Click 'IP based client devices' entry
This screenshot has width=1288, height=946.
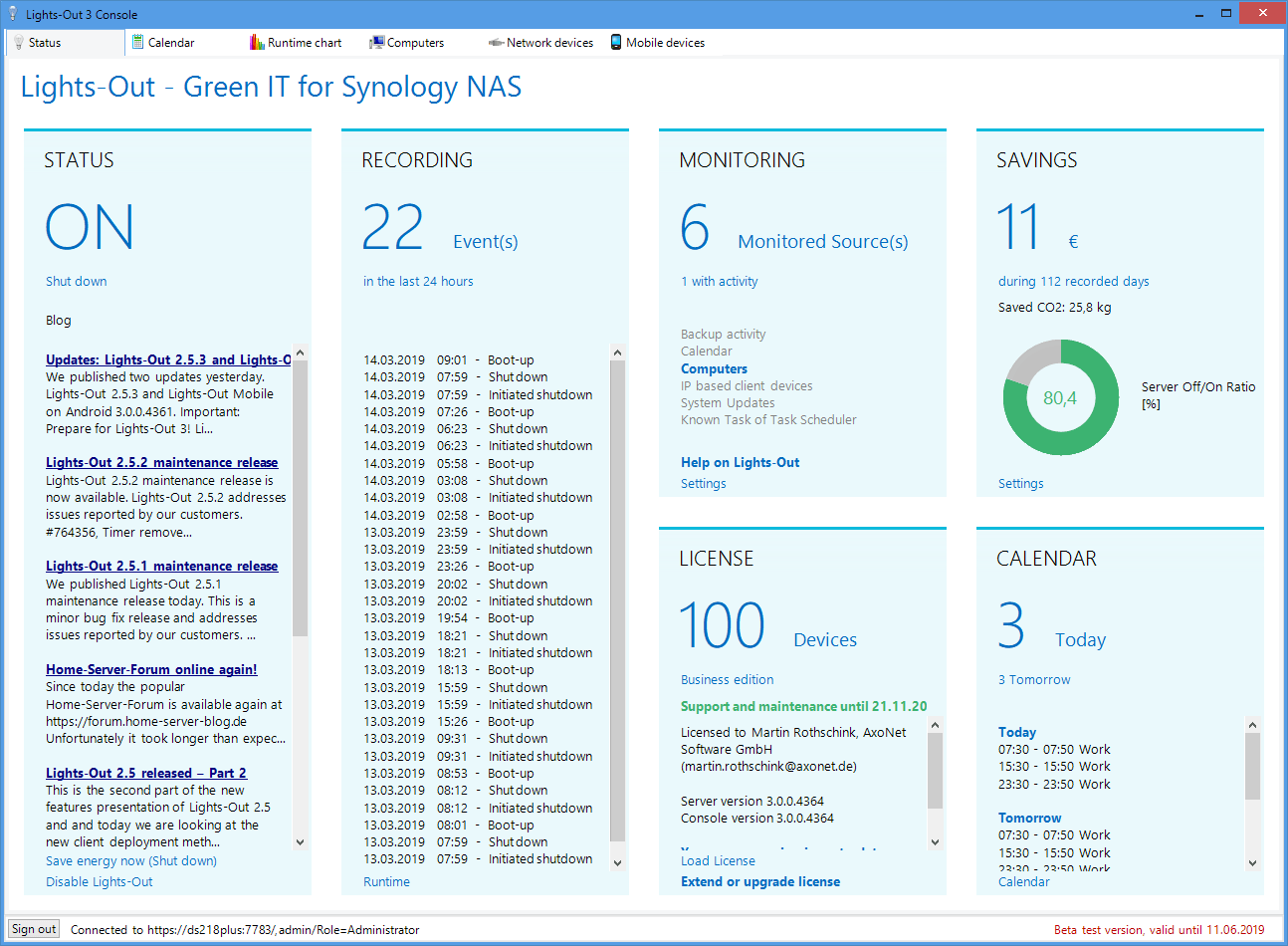(747, 385)
